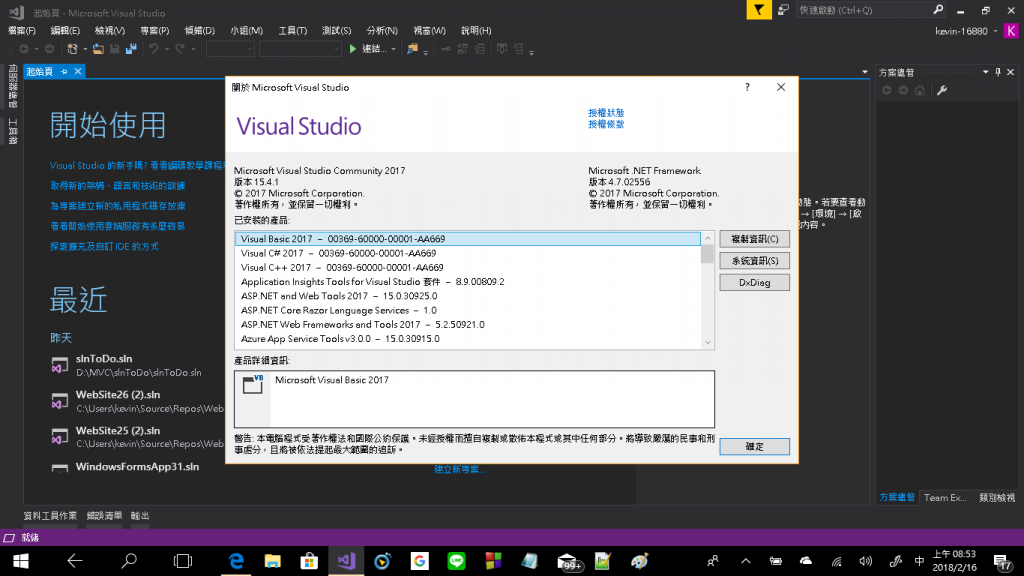Click the DxDiag button

click(754, 283)
